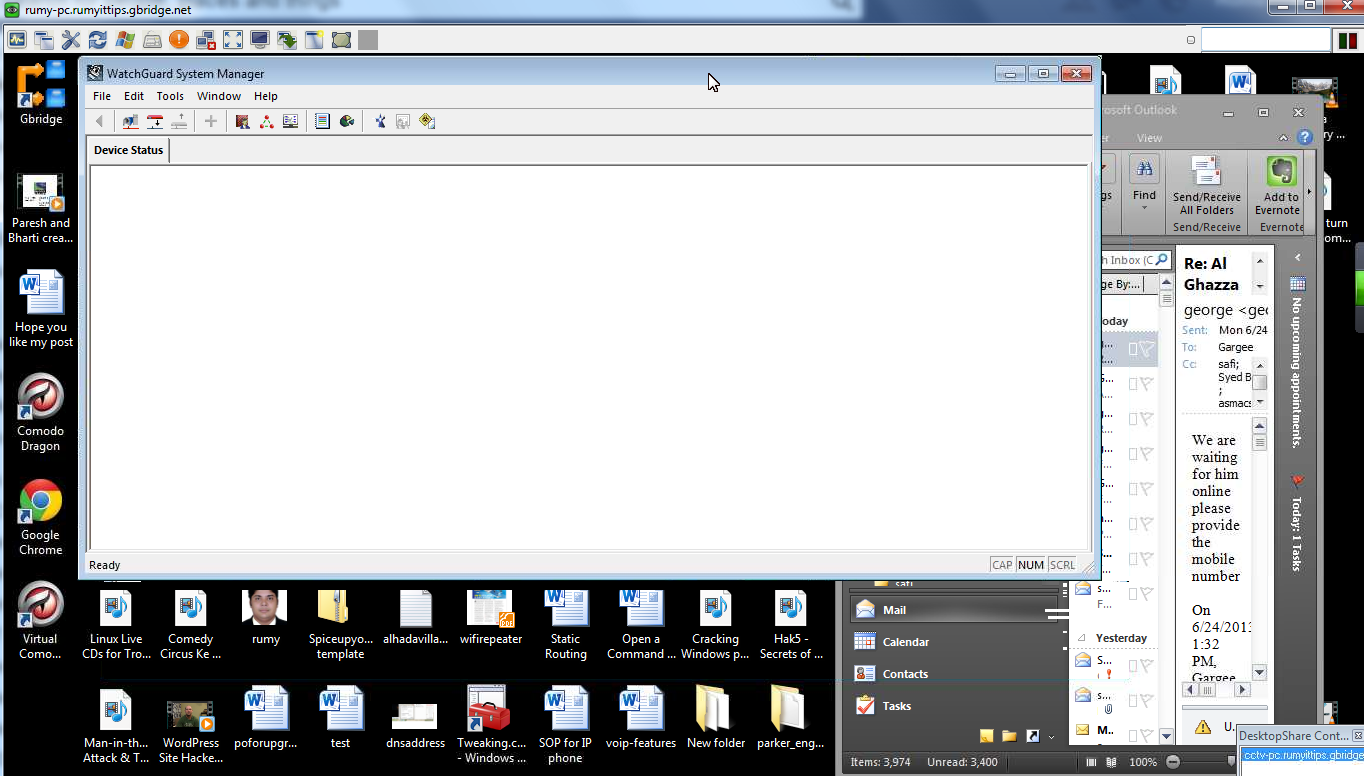The width and height of the screenshot is (1364, 776).
Task: Click the Outlook ribbon overflow right arrow
Action: click(x=1310, y=191)
